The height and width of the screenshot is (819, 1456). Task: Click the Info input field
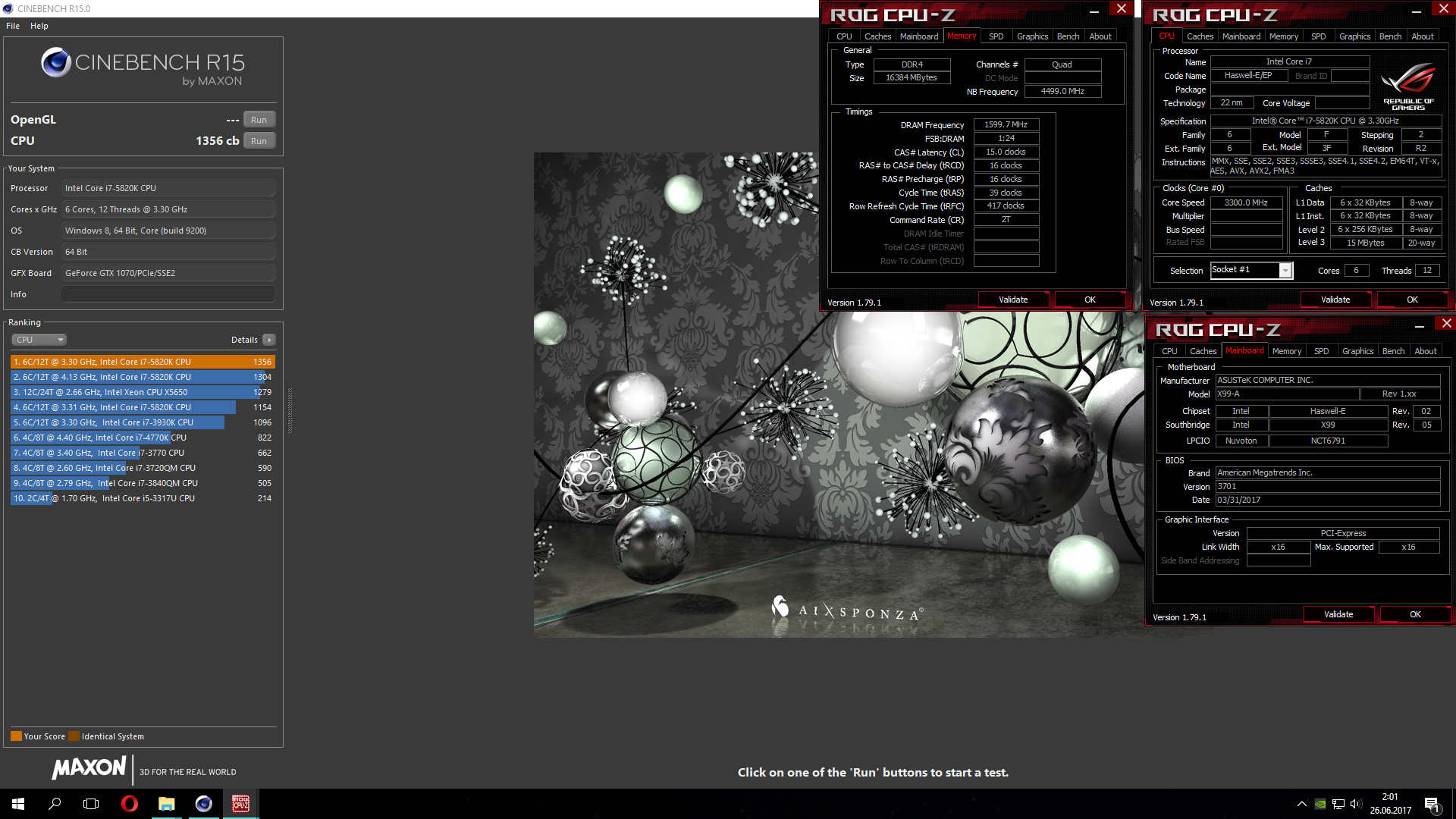(168, 294)
